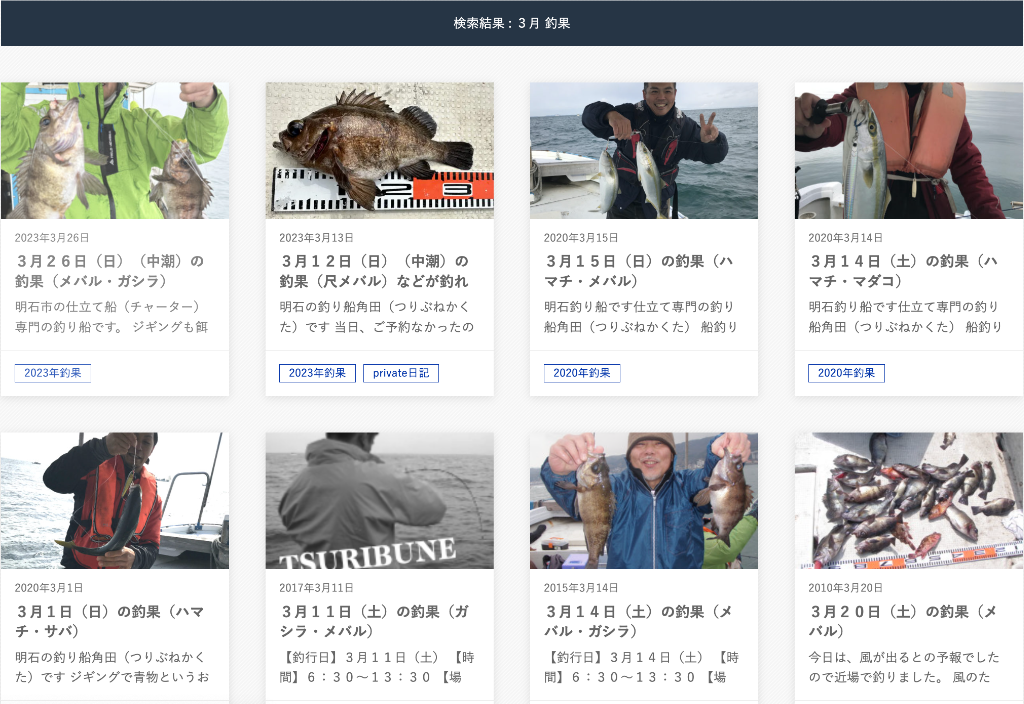Open photo of man making peace sign
1024x704 pixels.
(643, 150)
